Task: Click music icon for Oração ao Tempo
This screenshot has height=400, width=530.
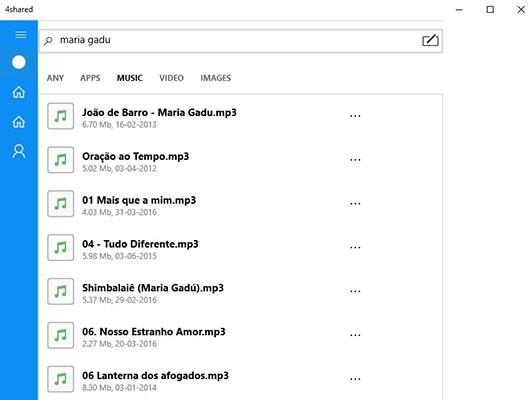Action: (61, 160)
